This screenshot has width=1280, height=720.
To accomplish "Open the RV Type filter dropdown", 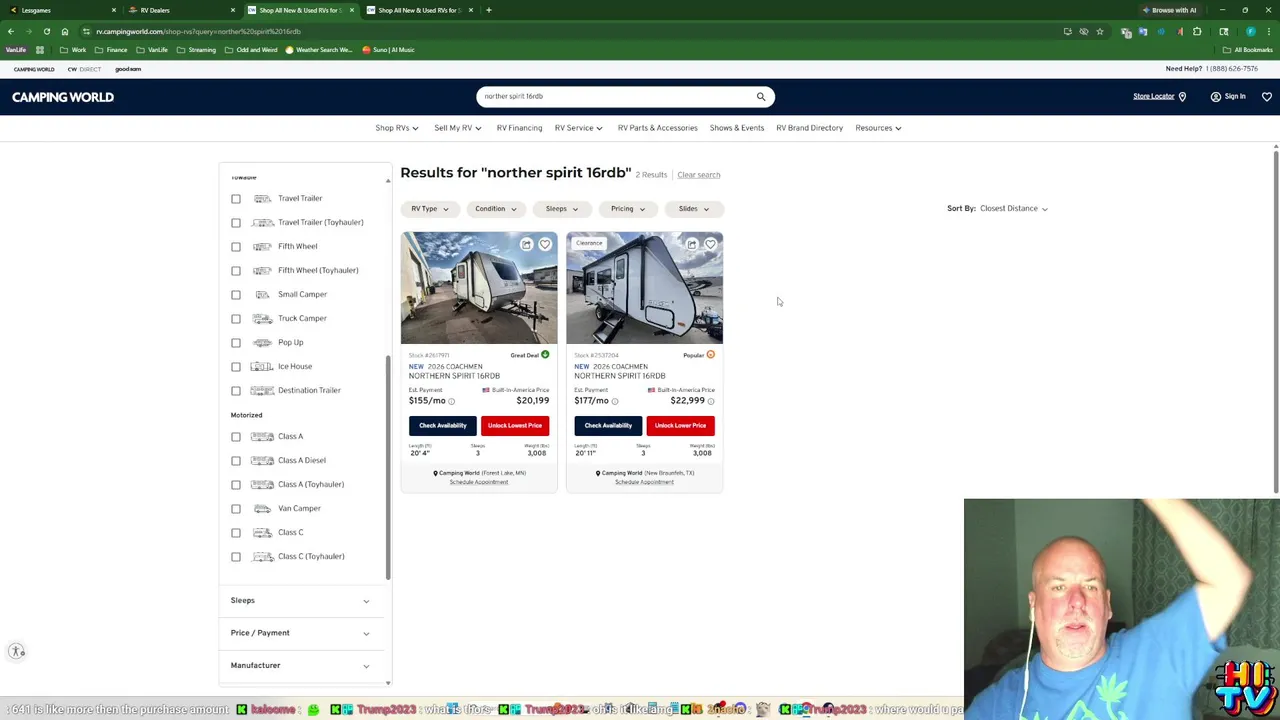I will pyautogui.click(x=430, y=209).
